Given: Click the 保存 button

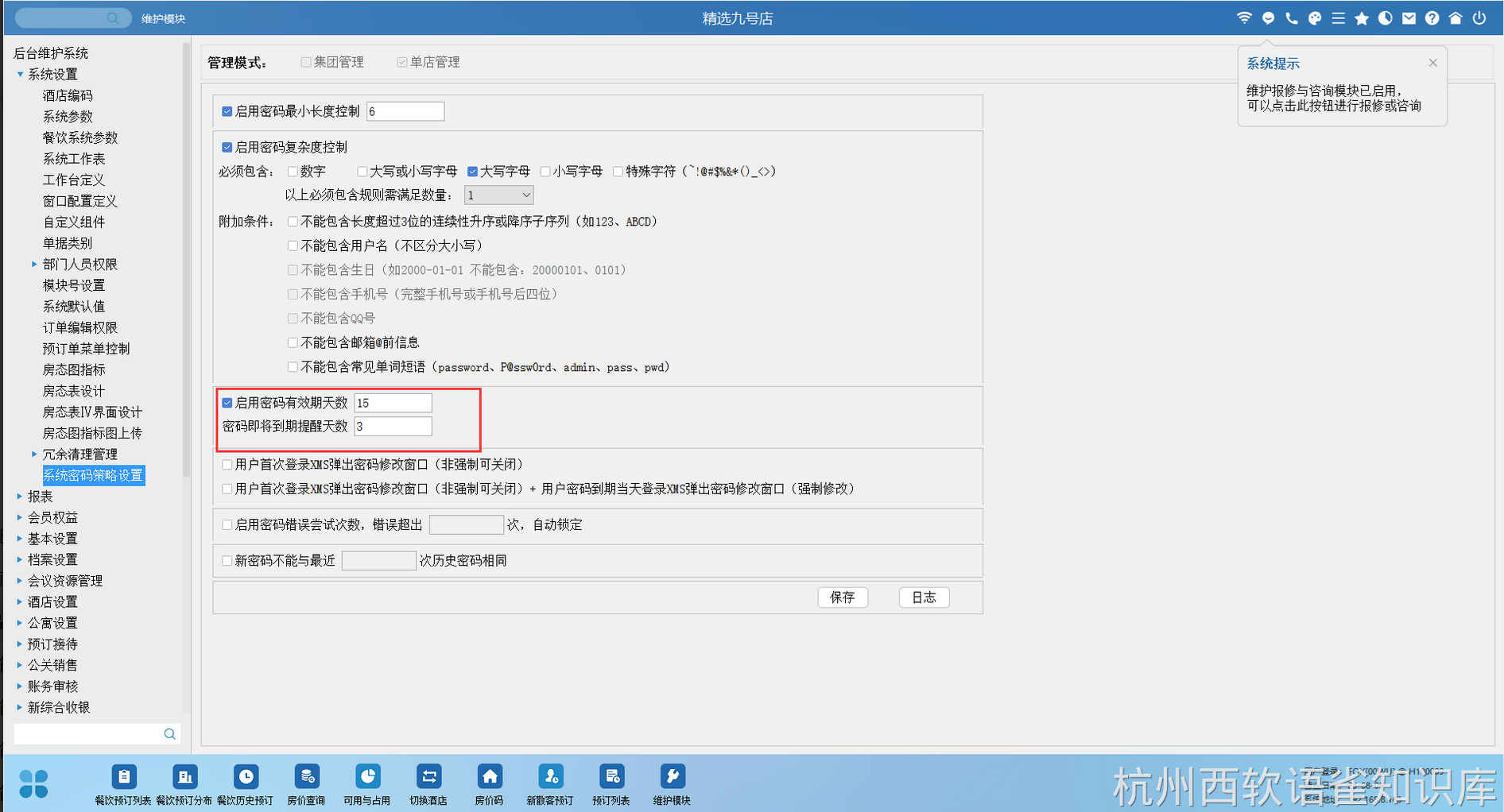Looking at the screenshot, I should (x=843, y=597).
